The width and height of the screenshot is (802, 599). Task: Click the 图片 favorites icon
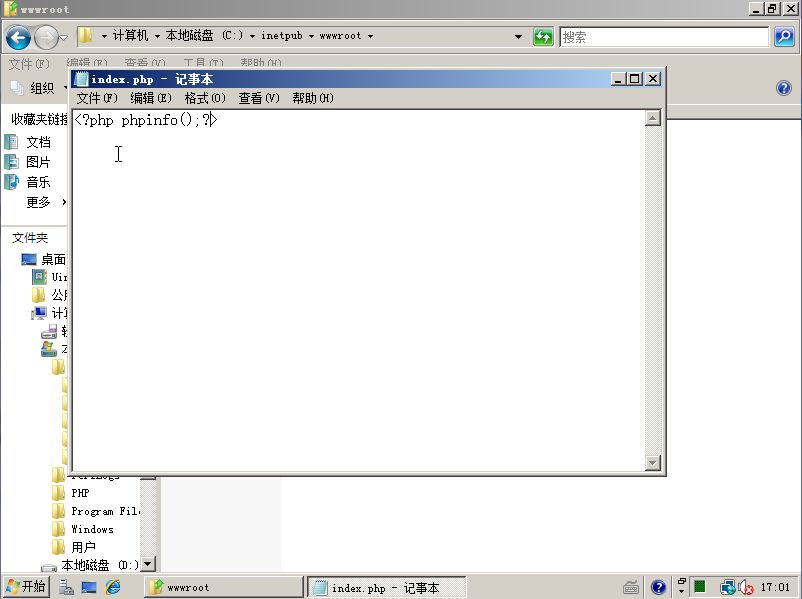pos(11,162)
